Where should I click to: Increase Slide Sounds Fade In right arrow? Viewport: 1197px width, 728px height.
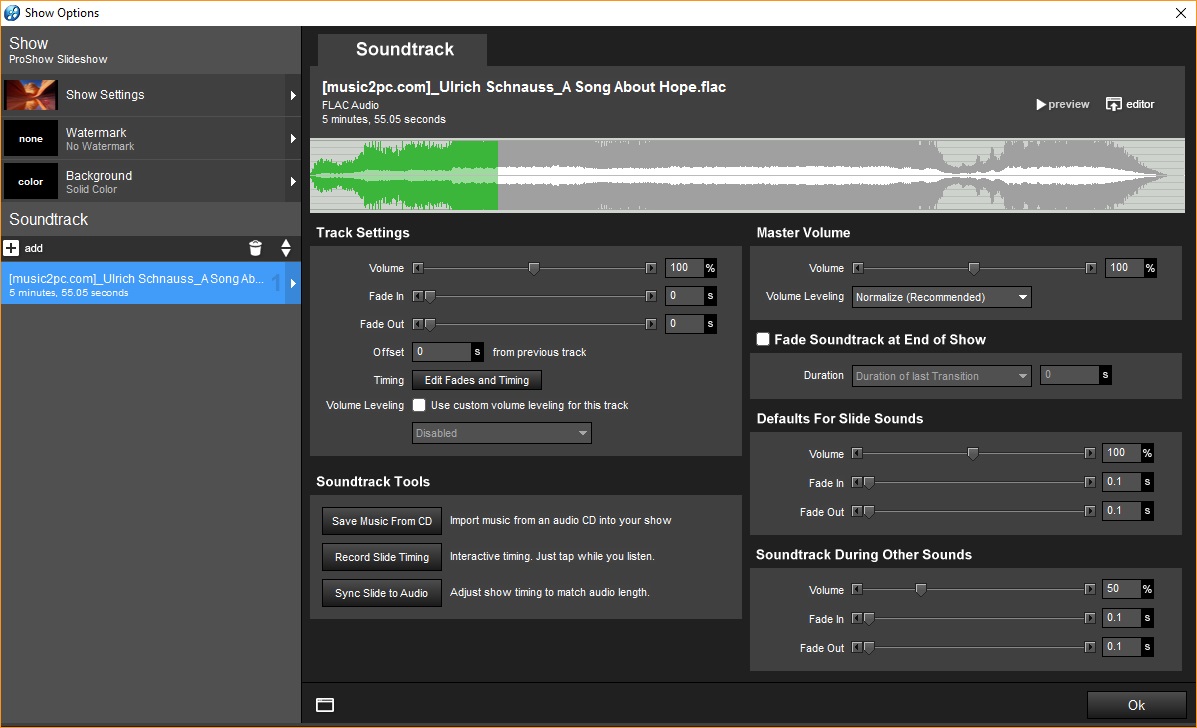pos(1089,482)
